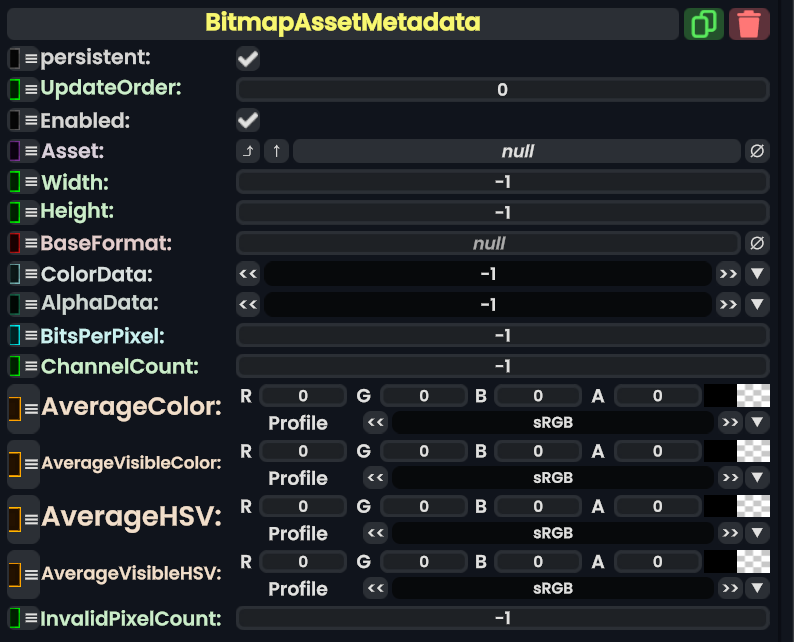Click the previous-value arrows for ColorData
This screenshot has width=794, height=642.
(248, 274)
